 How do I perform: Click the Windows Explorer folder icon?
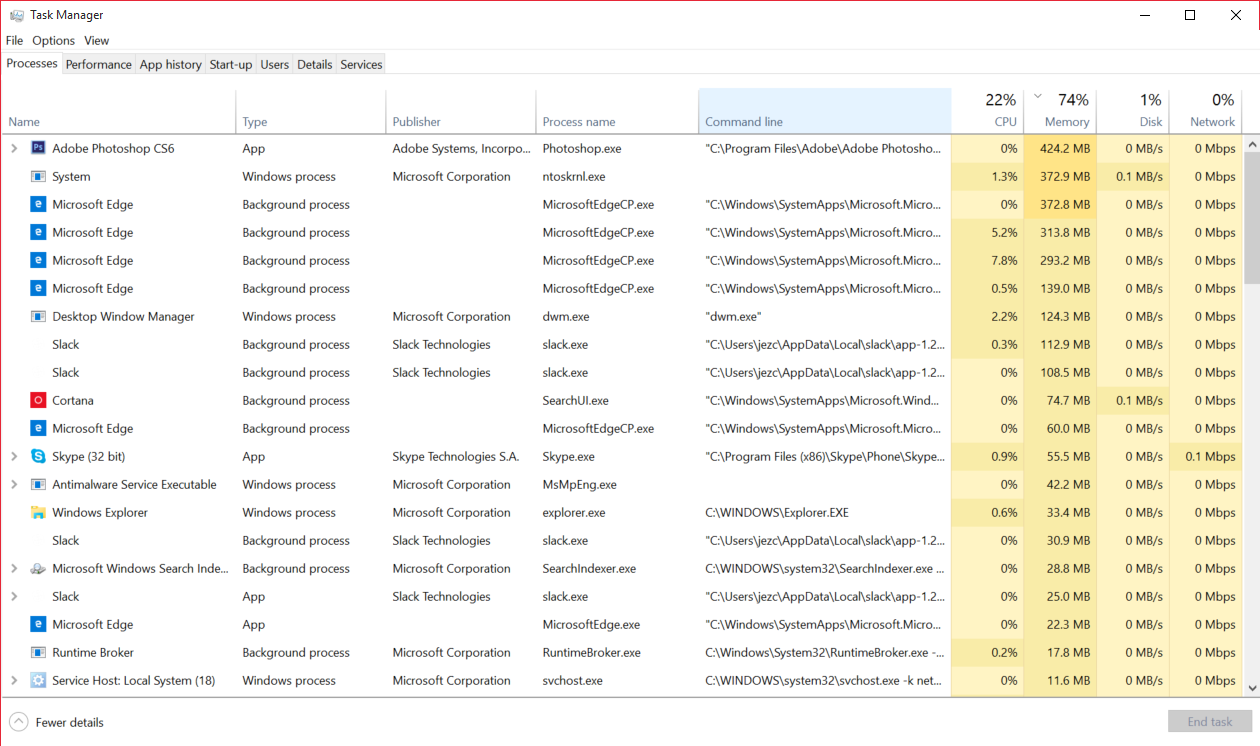click(x=38, y=512)
